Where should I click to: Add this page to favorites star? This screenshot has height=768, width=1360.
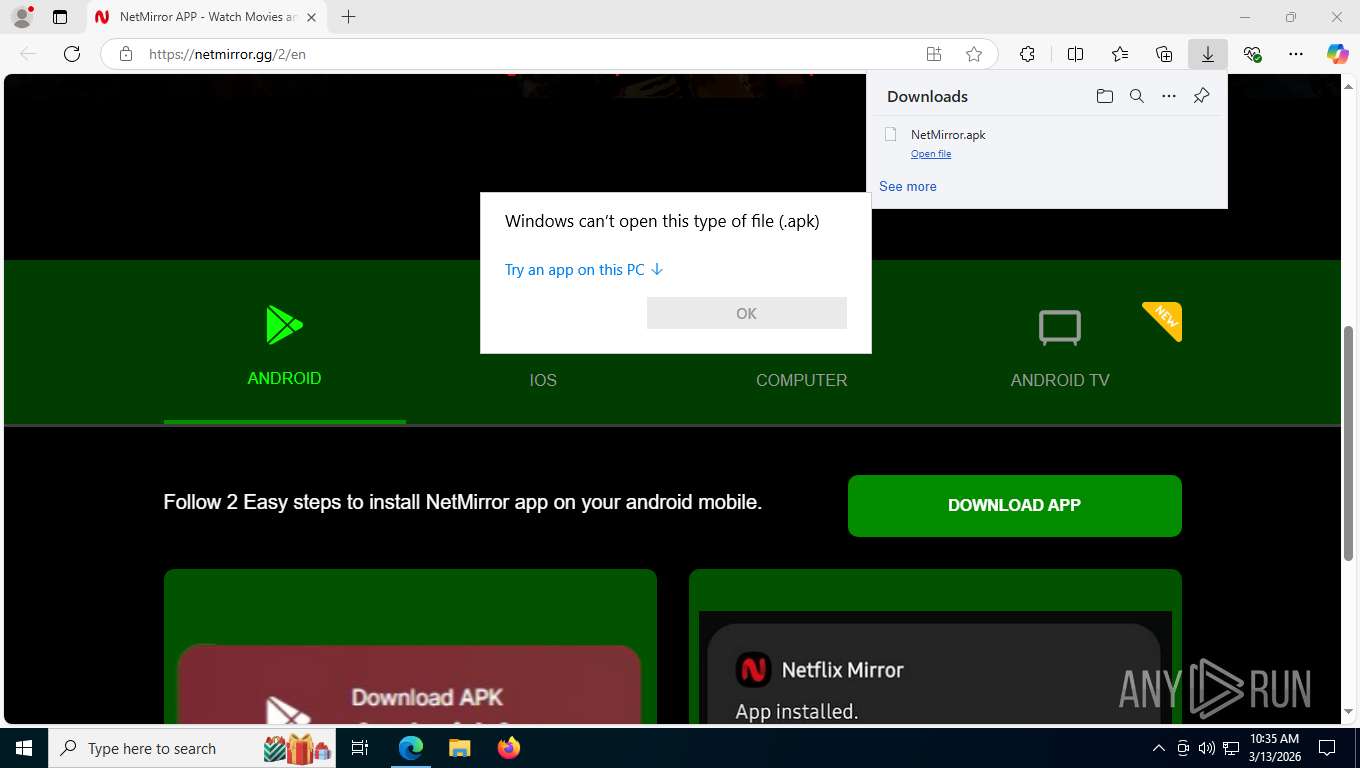(x=974, y=54)
